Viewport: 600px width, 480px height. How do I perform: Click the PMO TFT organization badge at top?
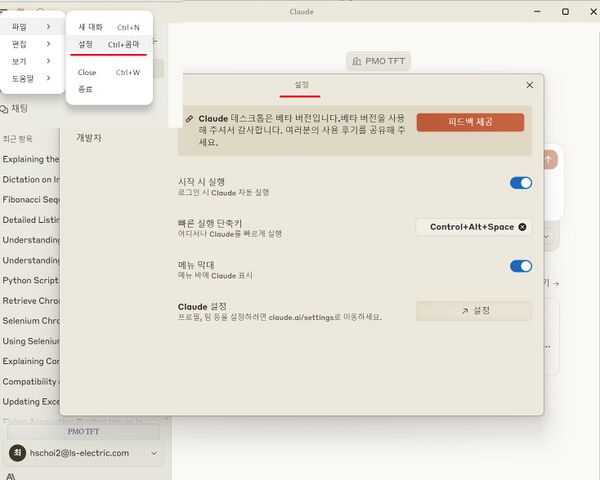click(x=378, y=62)
